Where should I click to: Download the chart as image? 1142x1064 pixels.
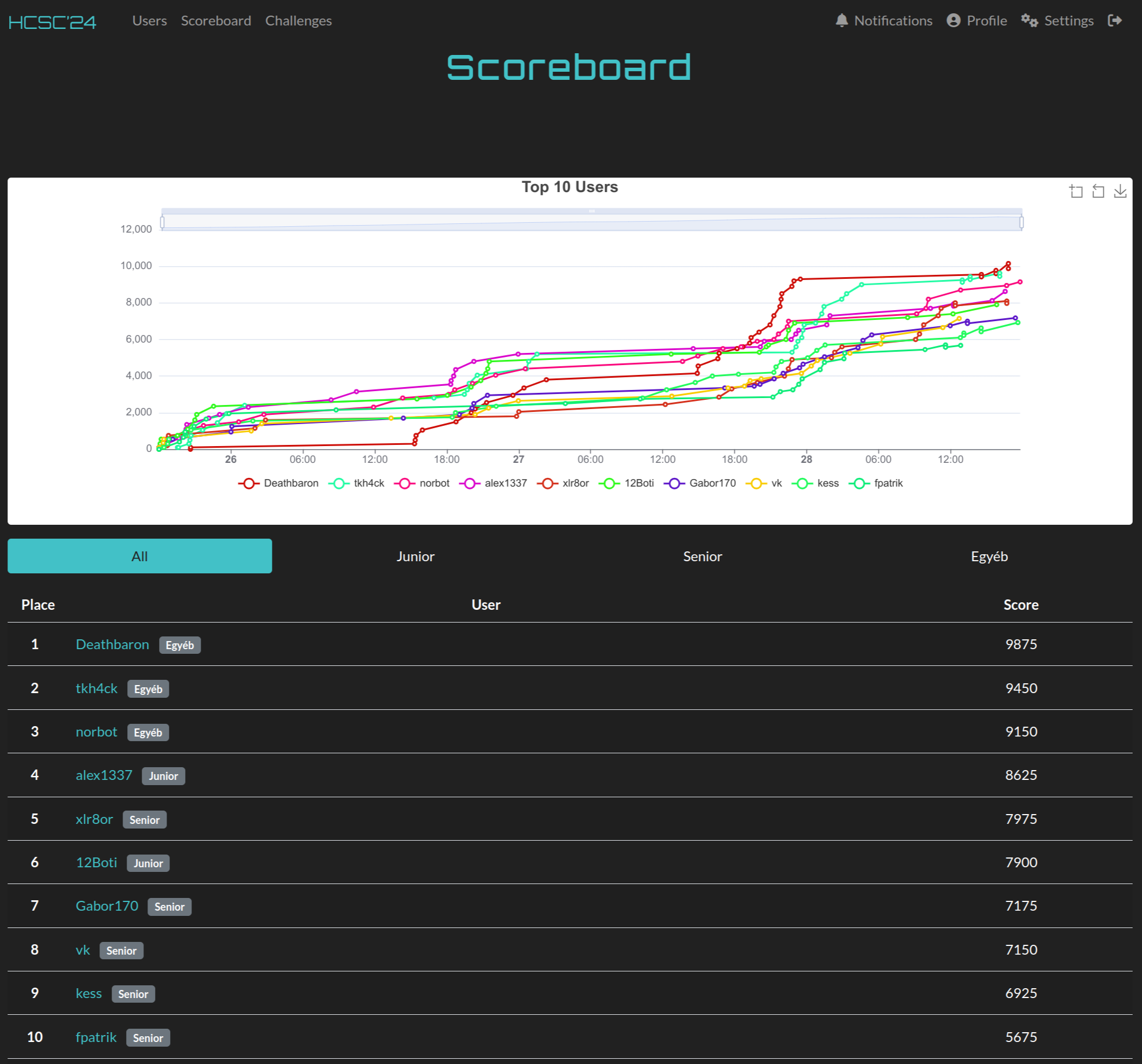click(1120, 191)
